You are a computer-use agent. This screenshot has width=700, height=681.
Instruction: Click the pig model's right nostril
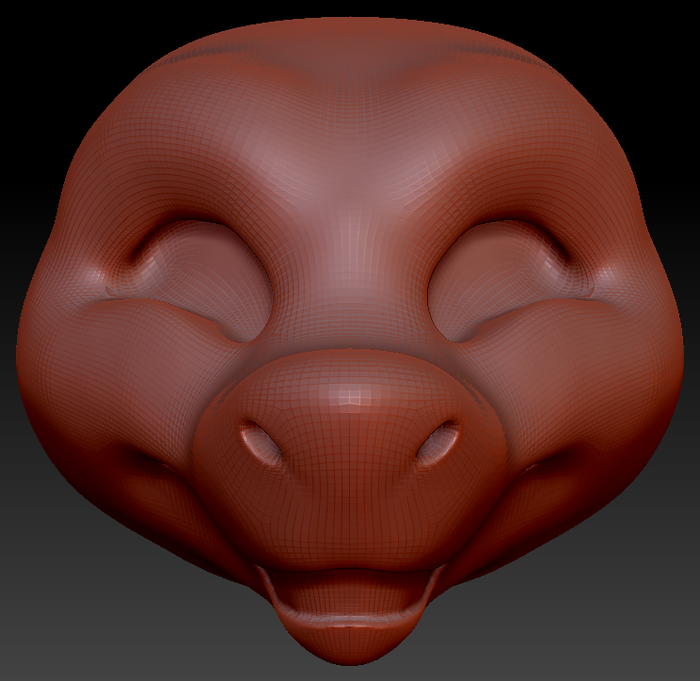(x=438, y=443)
